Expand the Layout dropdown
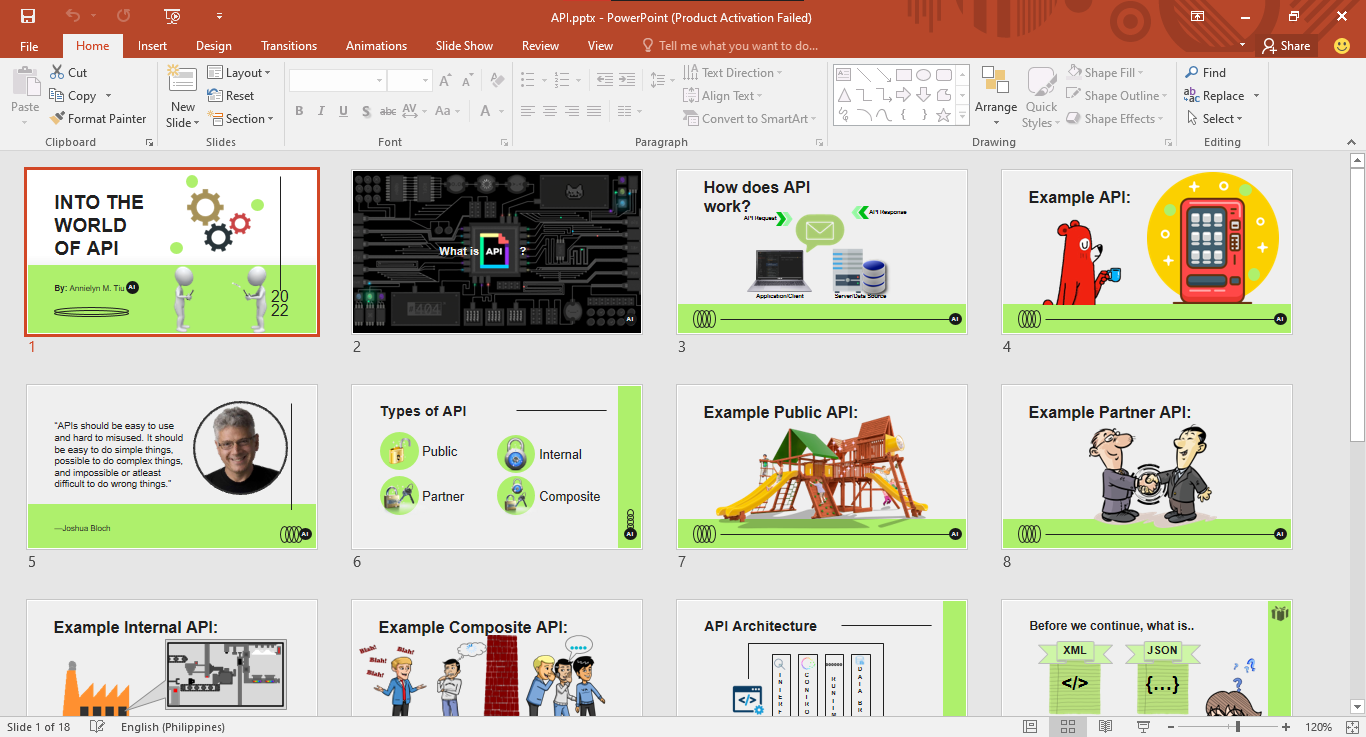 click(x=240, y=73)
